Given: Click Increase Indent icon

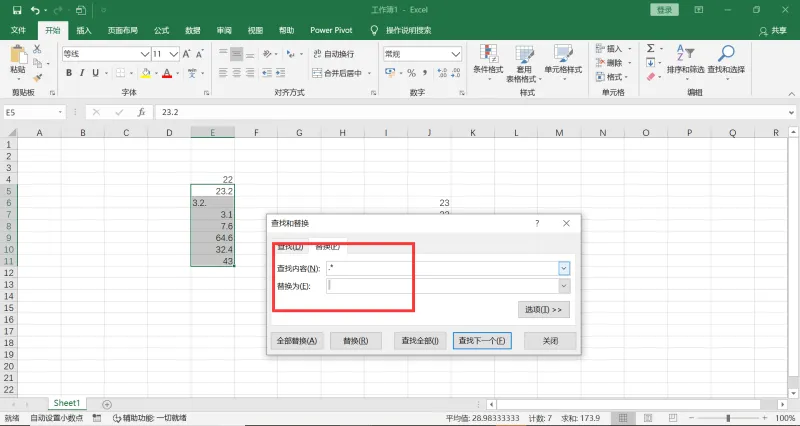Looking at the screenshot, I should click(x=280, y=73).
